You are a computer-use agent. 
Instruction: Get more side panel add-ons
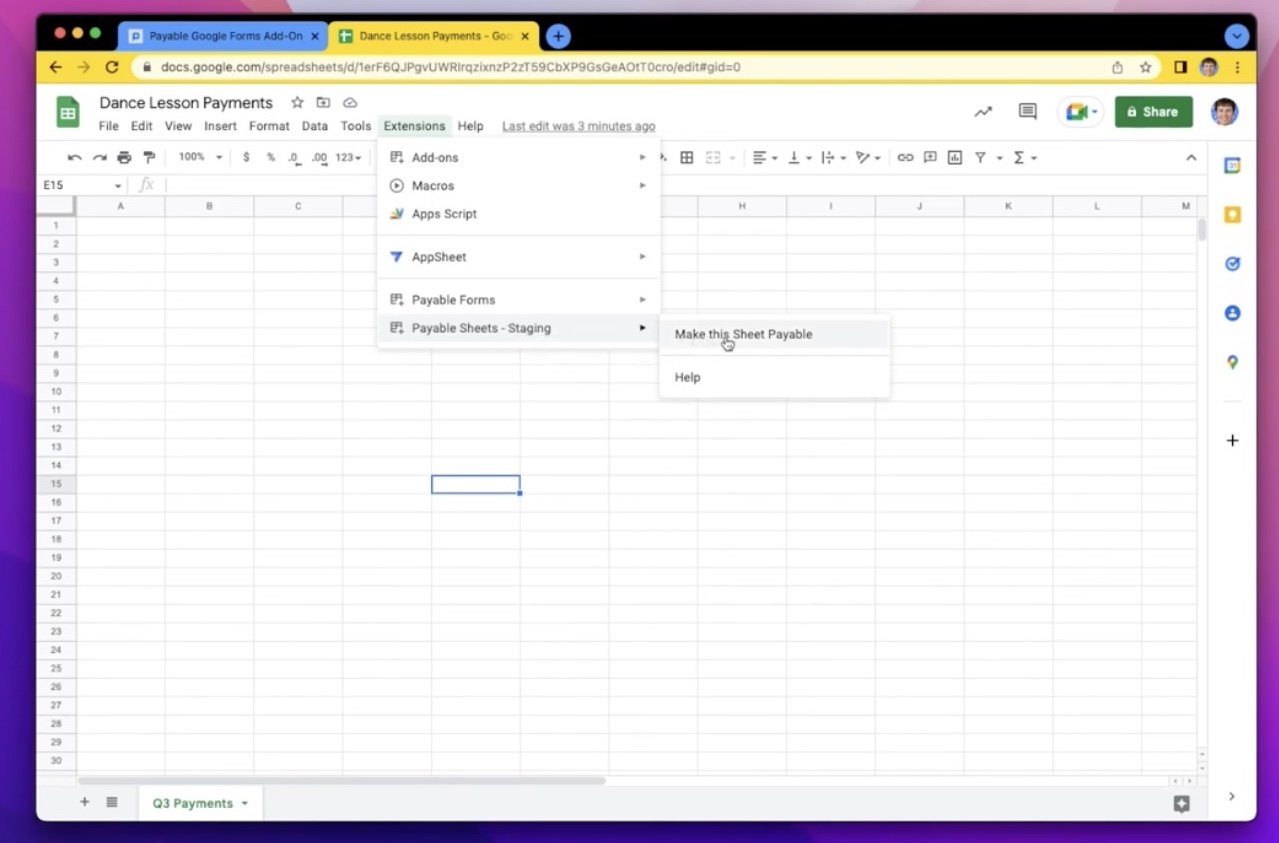point(1232,441)
